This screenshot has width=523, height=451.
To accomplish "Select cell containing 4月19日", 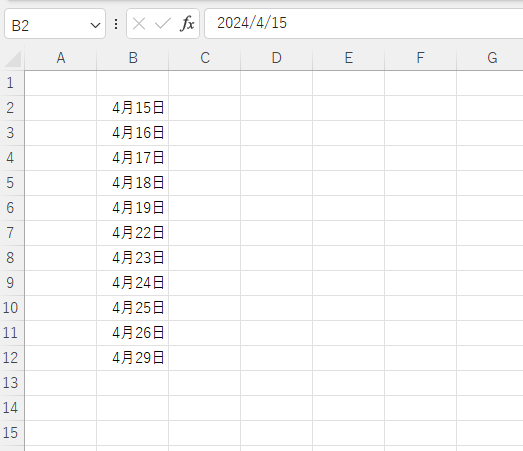I will coord(133,208).
